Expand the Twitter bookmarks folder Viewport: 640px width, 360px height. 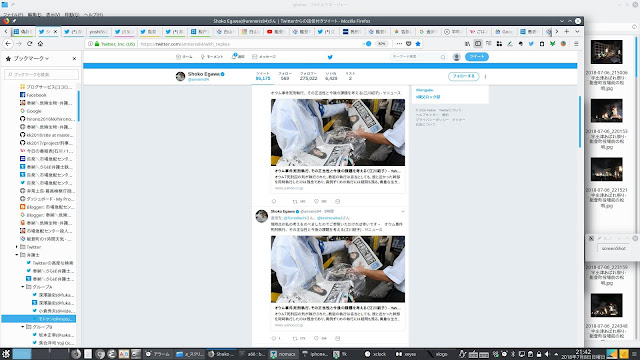coord(17,247)
